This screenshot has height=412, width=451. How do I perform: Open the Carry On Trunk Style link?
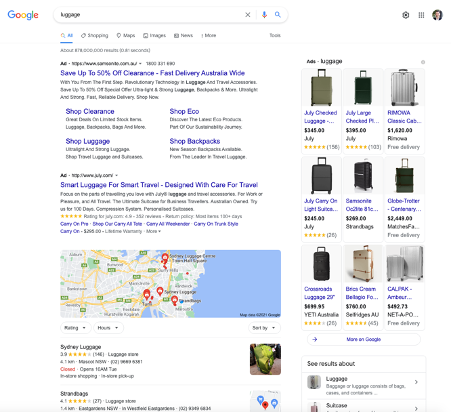[216, 224]
